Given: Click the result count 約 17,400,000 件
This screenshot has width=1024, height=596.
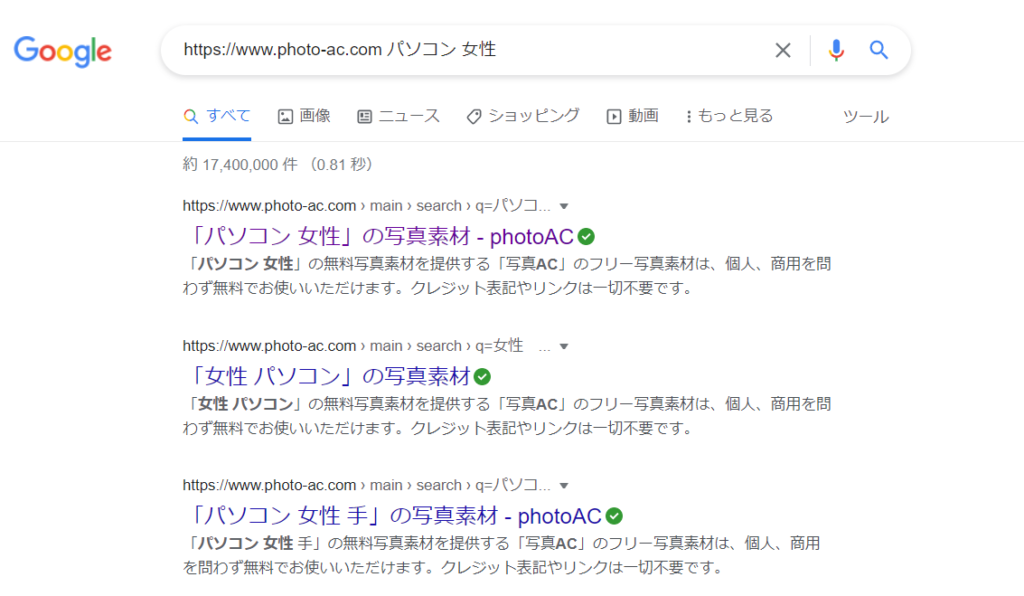Looking at the screenshot, I should [240, 165].
